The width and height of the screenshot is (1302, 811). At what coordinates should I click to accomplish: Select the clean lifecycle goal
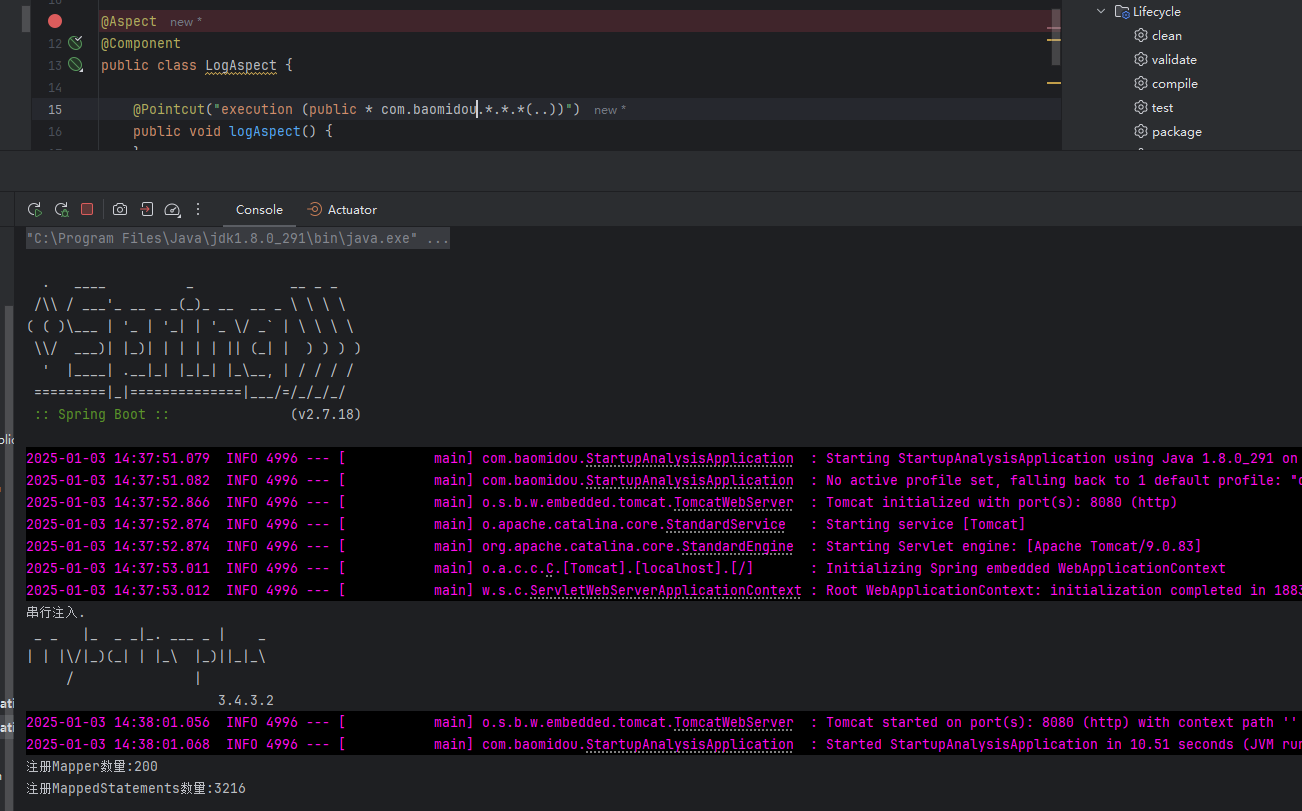1166,36
